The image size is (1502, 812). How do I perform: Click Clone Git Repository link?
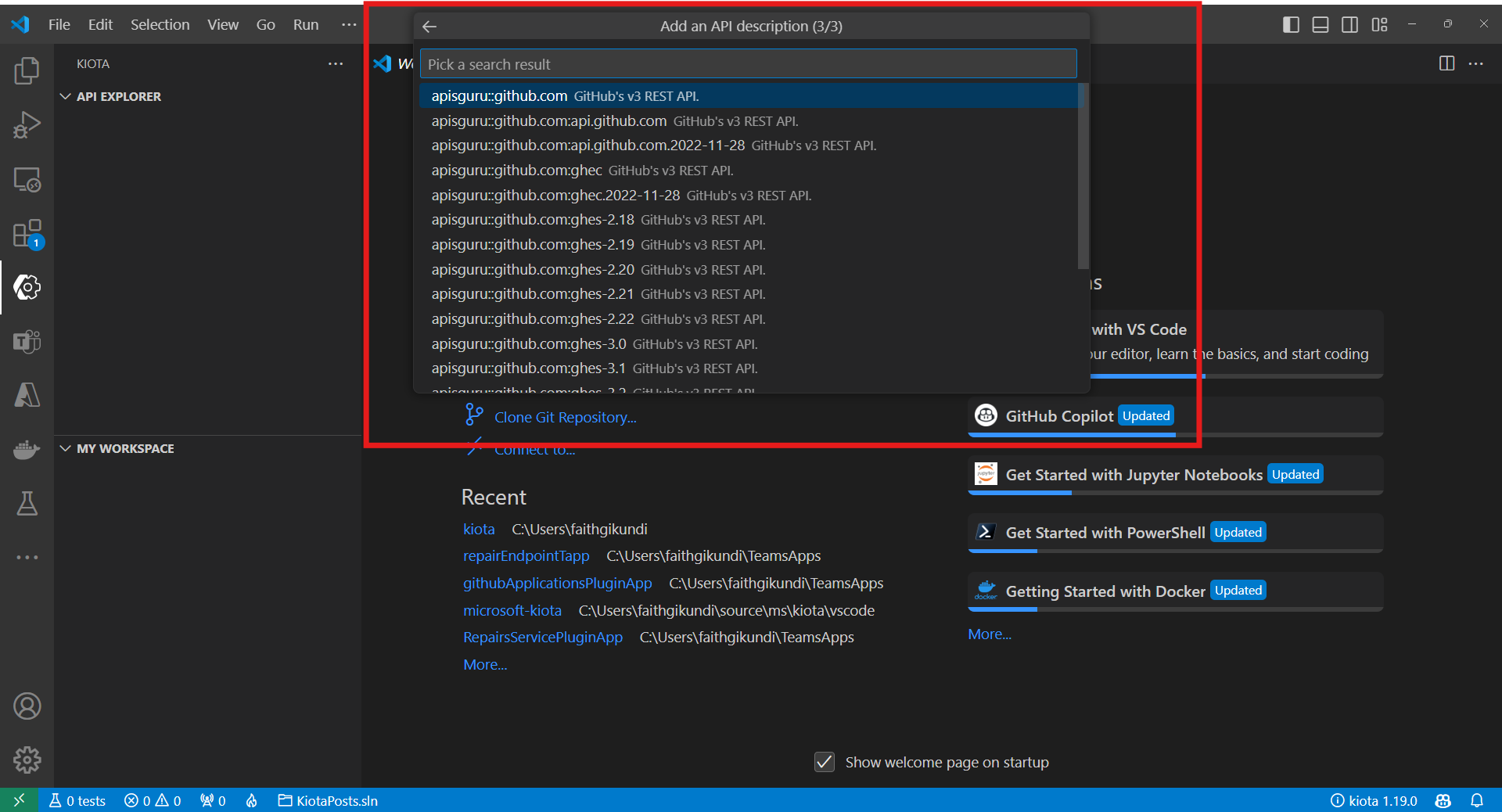tap(565, 417)
